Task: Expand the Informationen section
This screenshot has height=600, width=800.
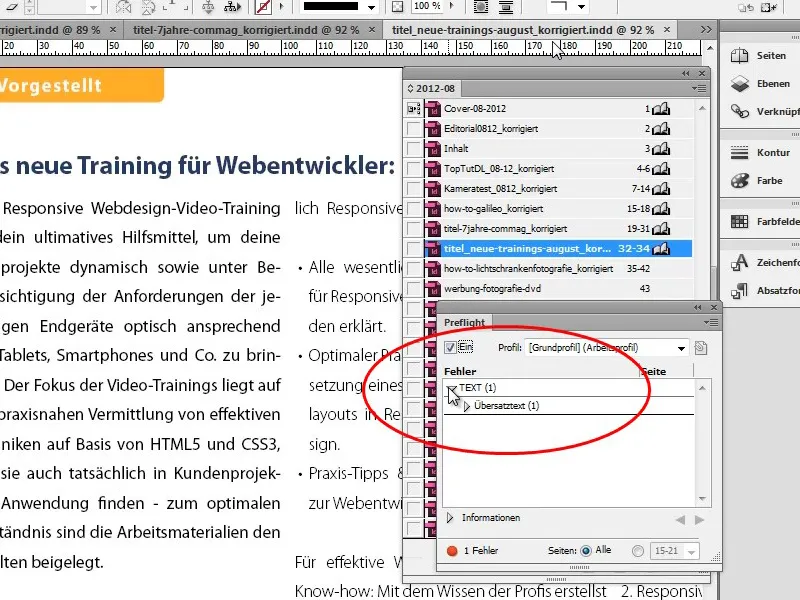Action: (x=449, y=518)
